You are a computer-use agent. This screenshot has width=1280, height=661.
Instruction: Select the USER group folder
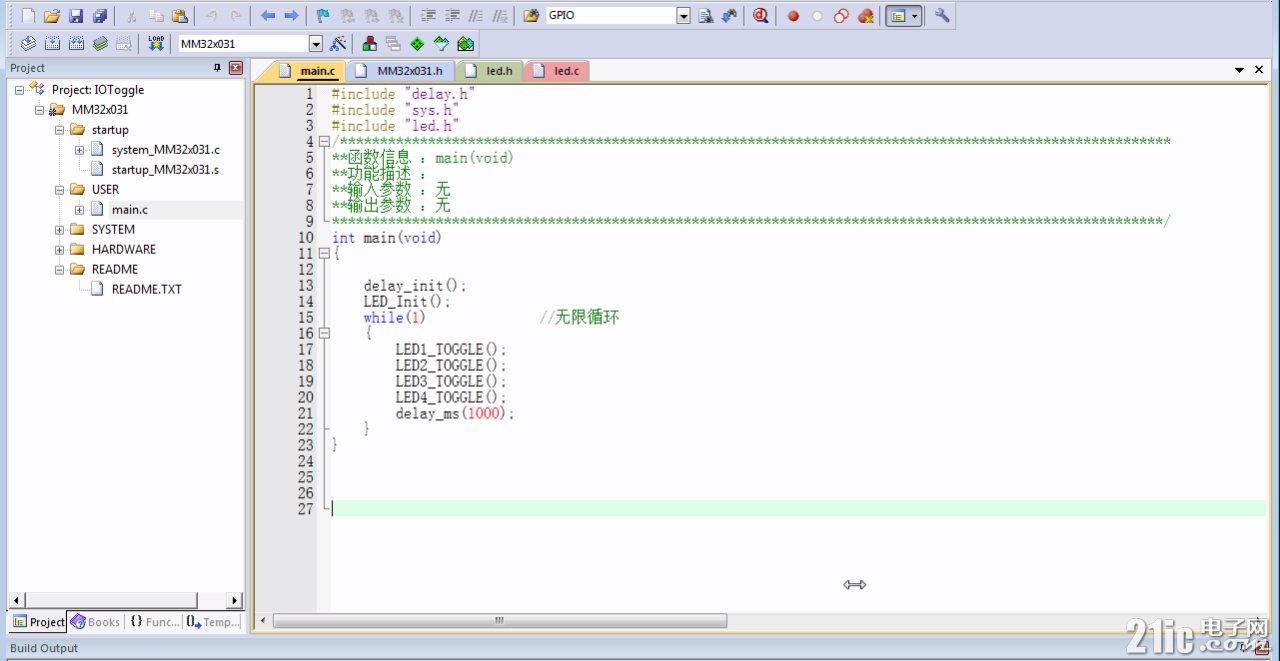[105, 190]
